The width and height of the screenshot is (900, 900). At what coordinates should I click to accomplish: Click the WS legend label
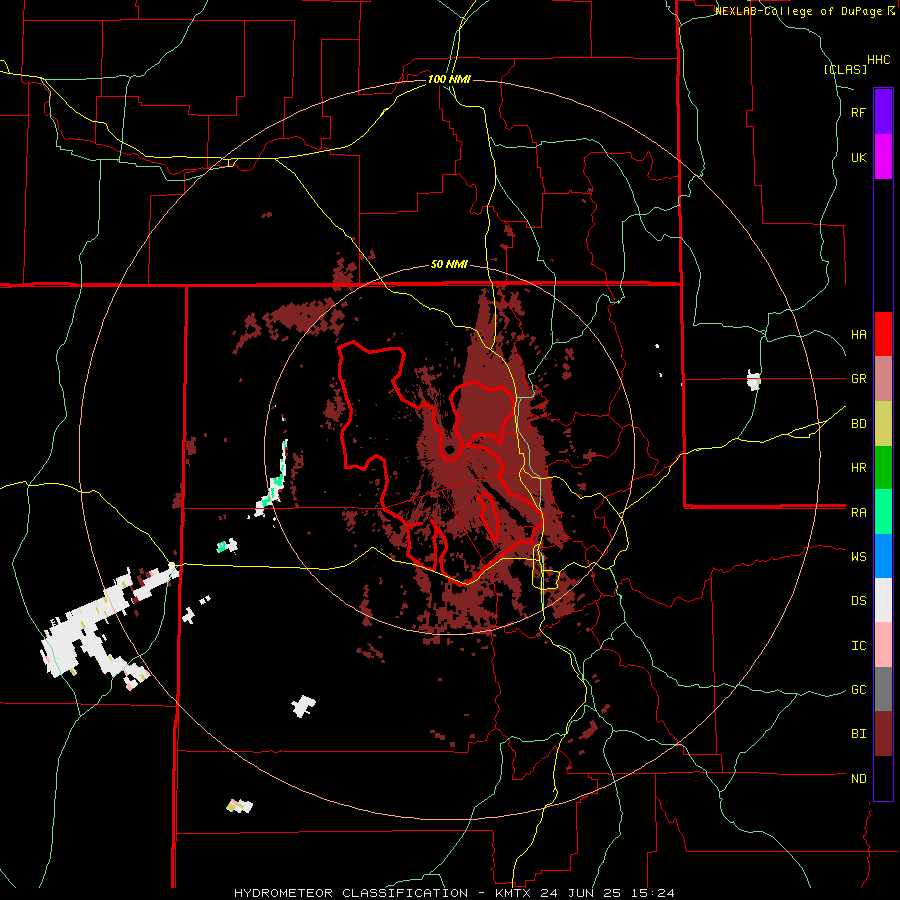coord(858,556)
